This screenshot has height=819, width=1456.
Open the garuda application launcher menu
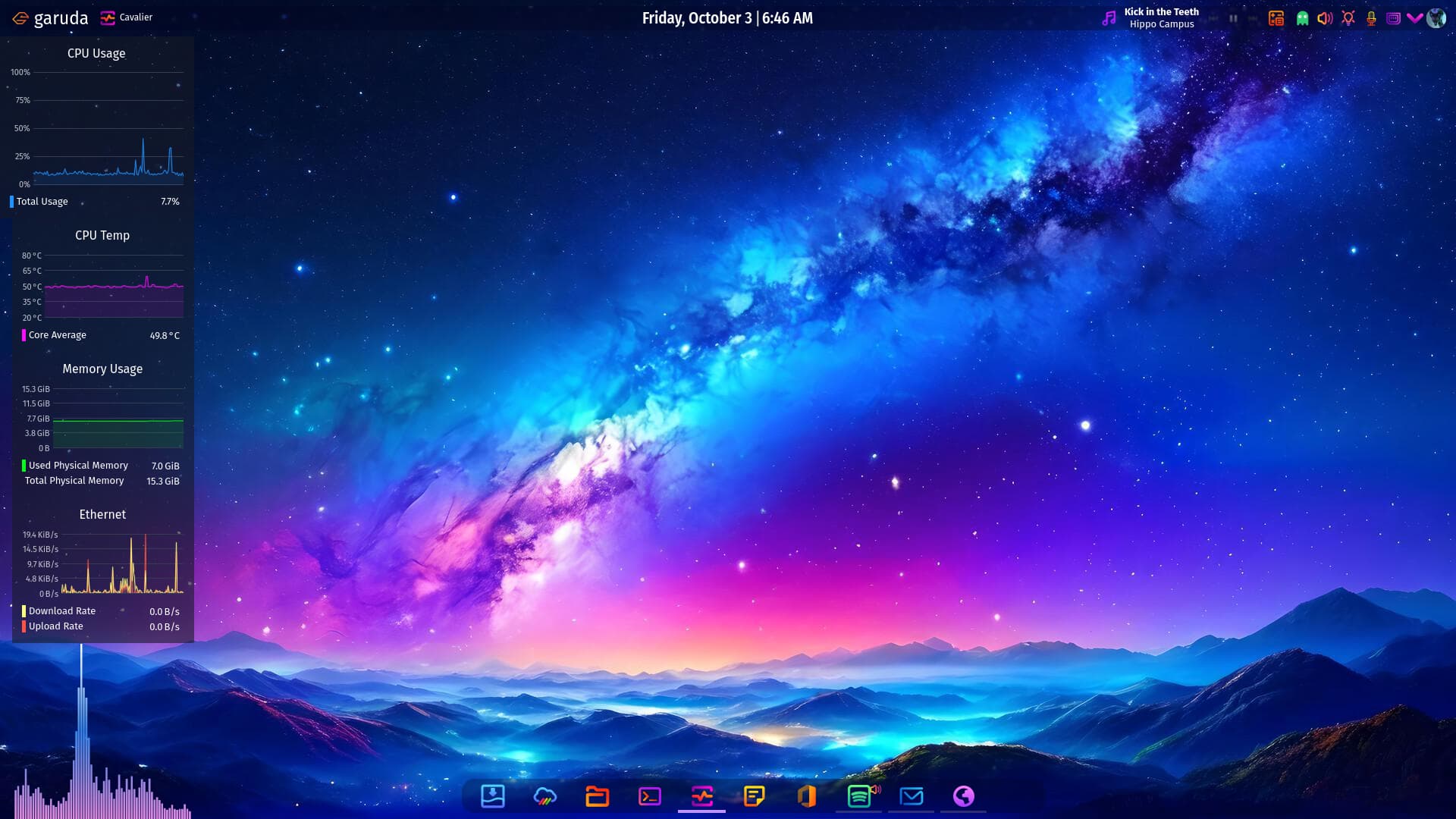pyautogui.click(x=51, y=18)
